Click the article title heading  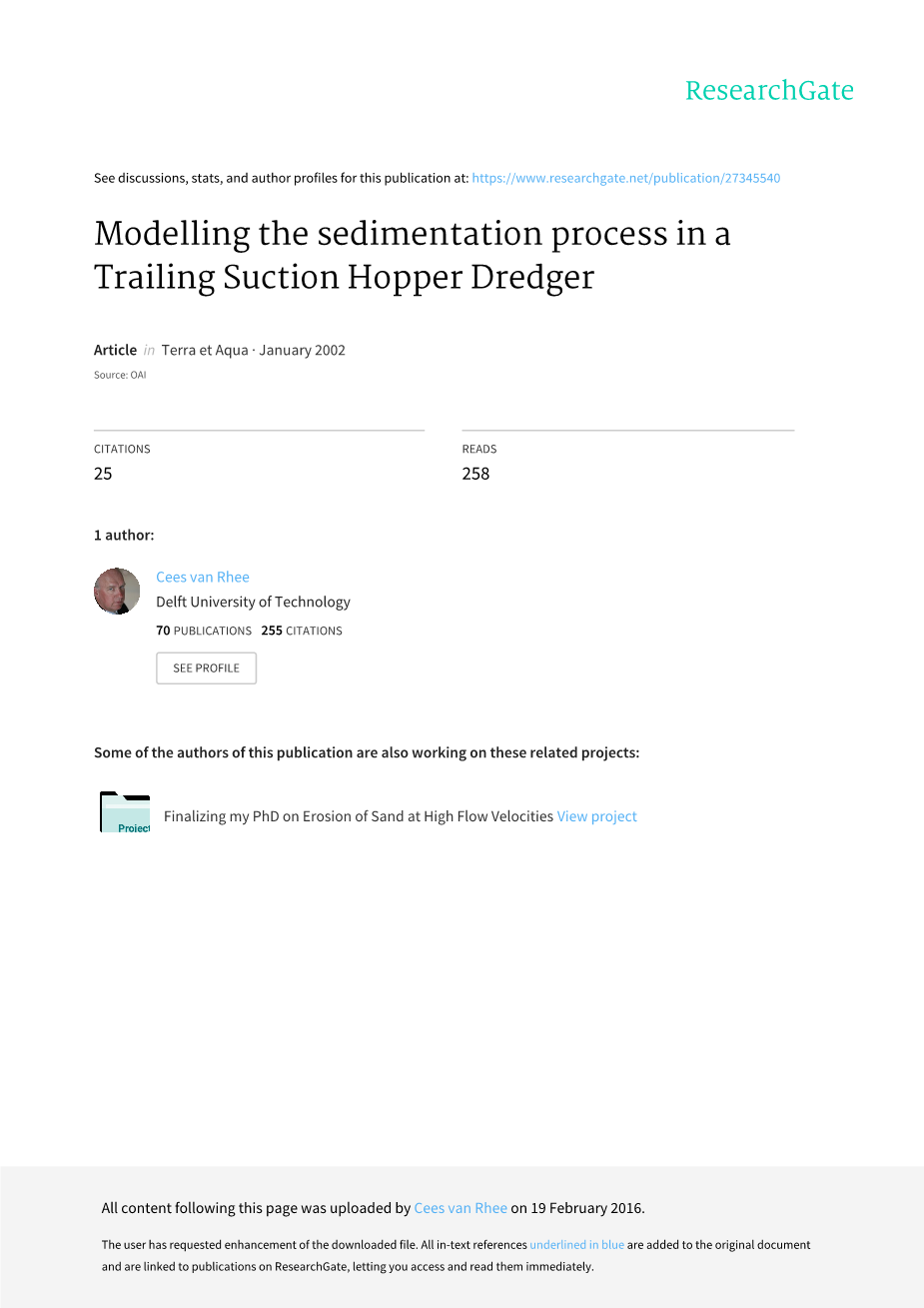412,255
